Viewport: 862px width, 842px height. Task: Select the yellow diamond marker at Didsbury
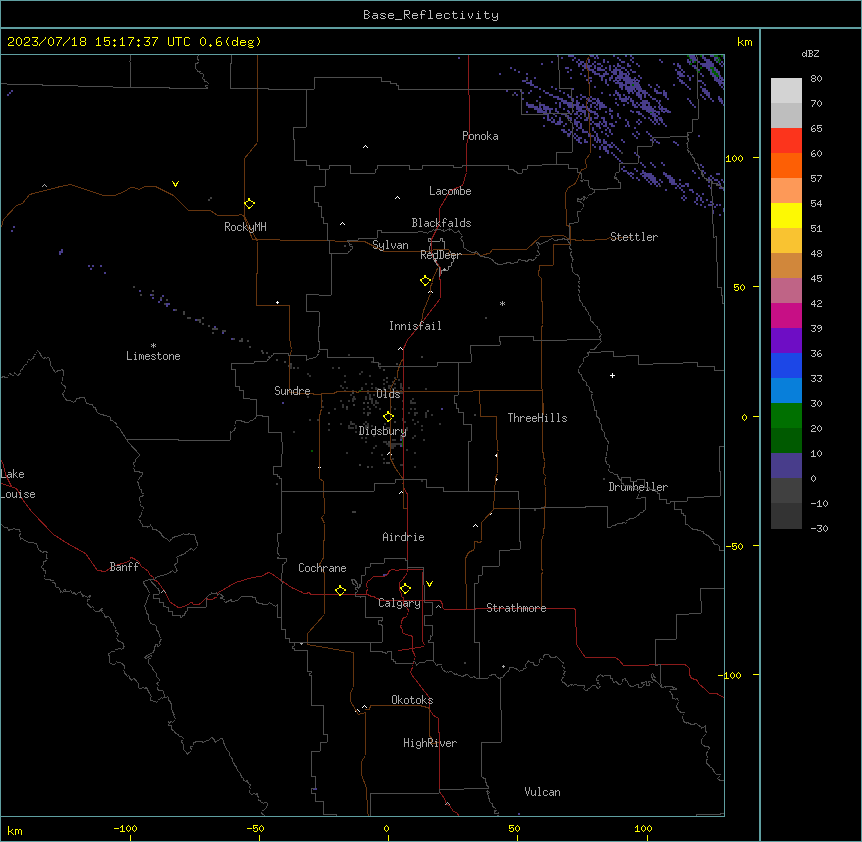point(388,417)
